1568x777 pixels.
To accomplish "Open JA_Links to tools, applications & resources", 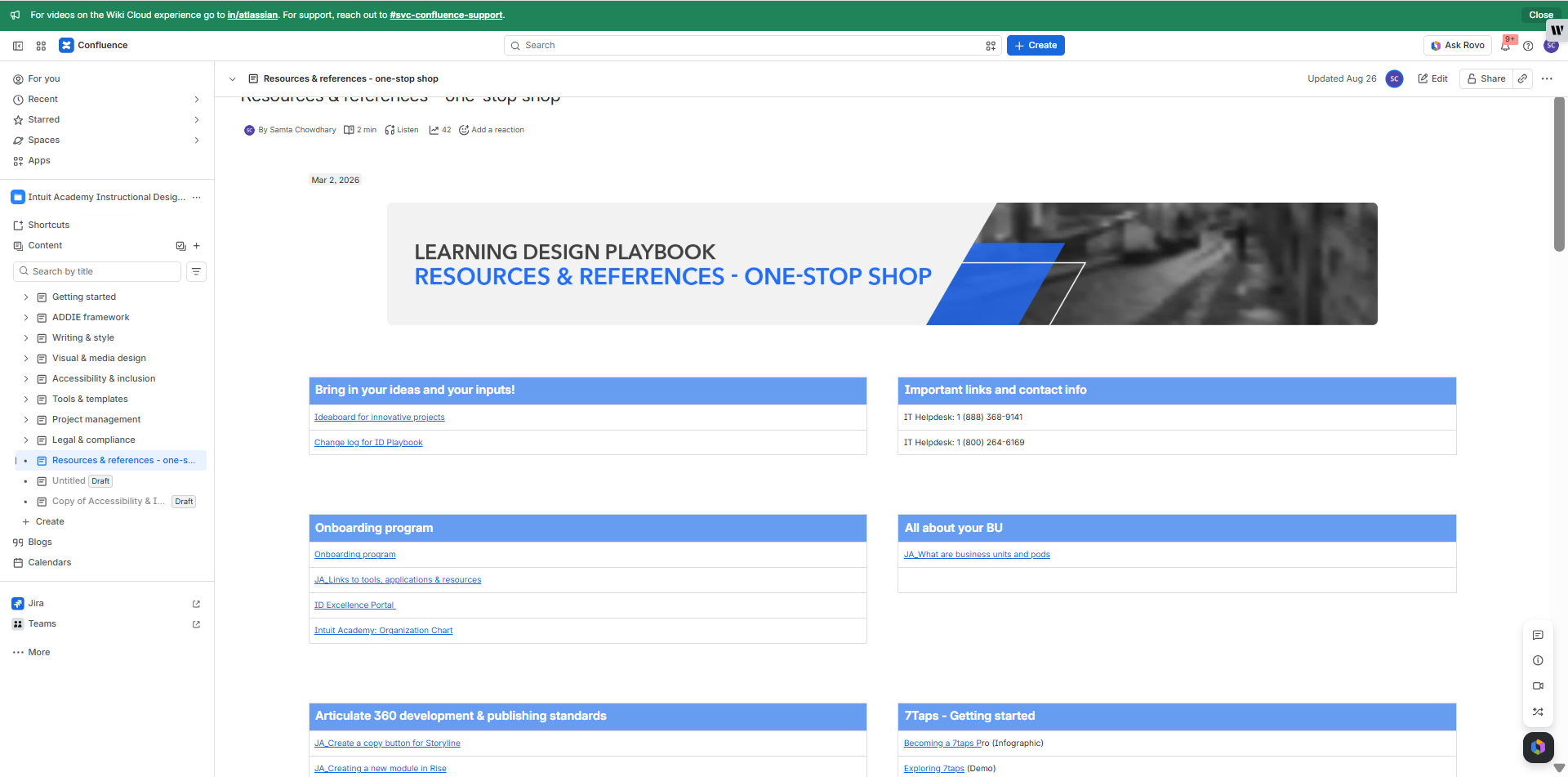I will coord(398,580).
